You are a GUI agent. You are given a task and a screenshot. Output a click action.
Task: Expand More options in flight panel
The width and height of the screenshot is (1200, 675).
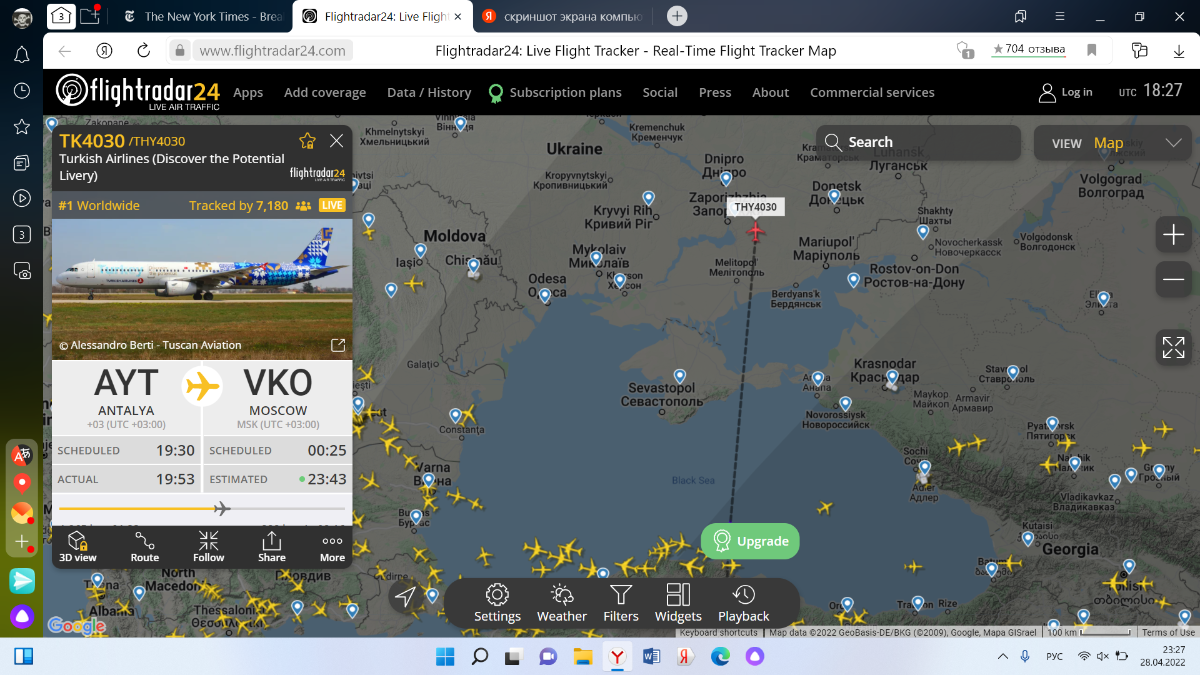coord(332,546)
